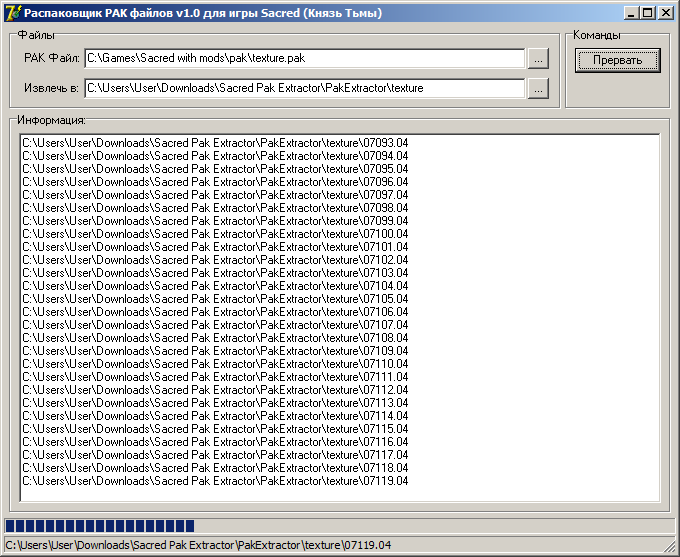Click the Команды group label
The image size is (680, 557).
click(597, 35)
